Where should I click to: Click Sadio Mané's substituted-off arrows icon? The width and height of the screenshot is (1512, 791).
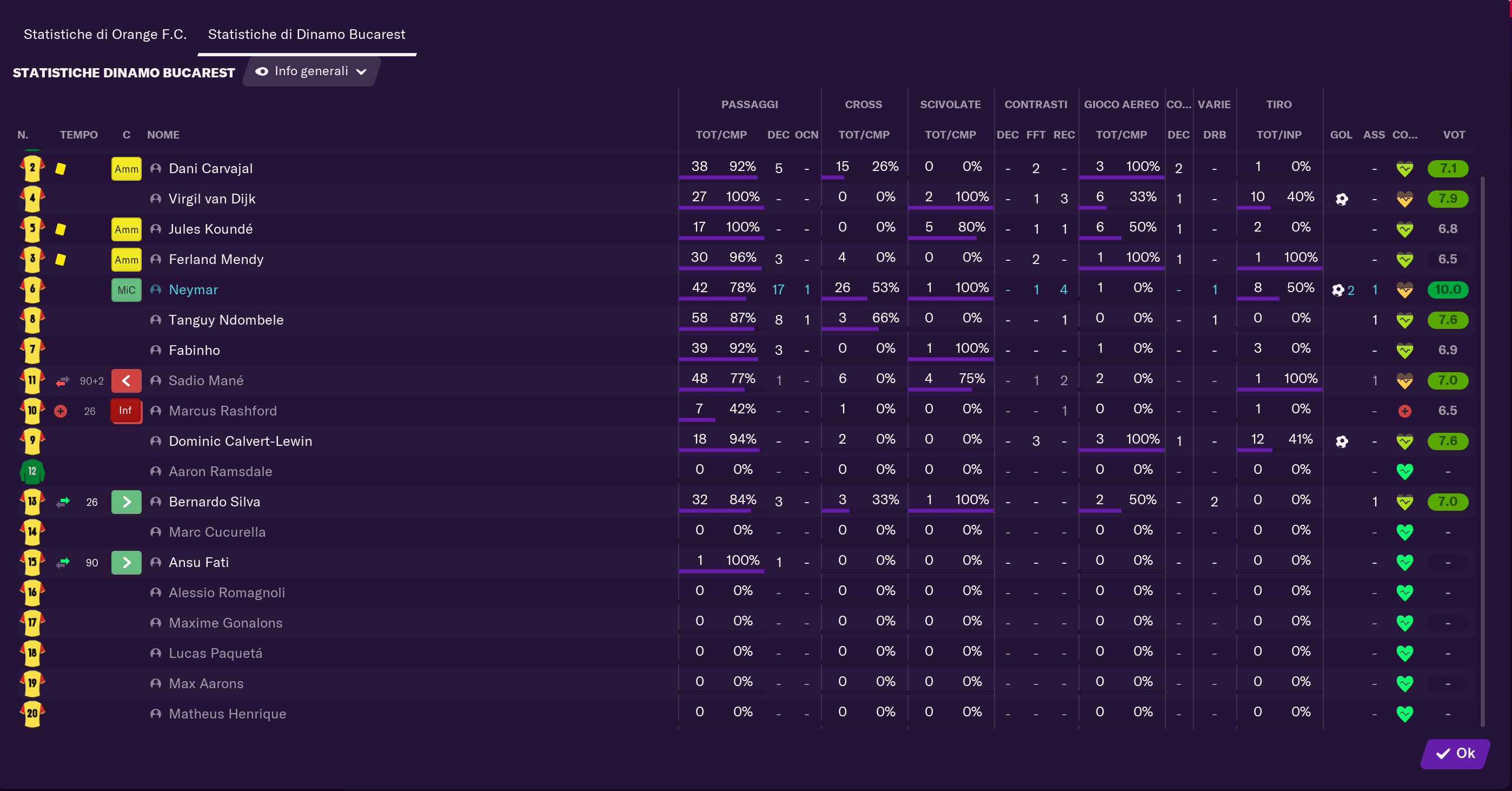(63, 381)
